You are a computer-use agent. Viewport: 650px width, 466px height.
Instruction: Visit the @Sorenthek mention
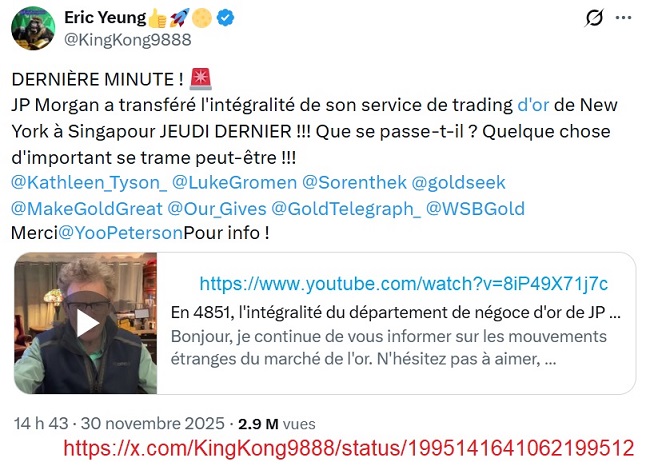(354, 183)
